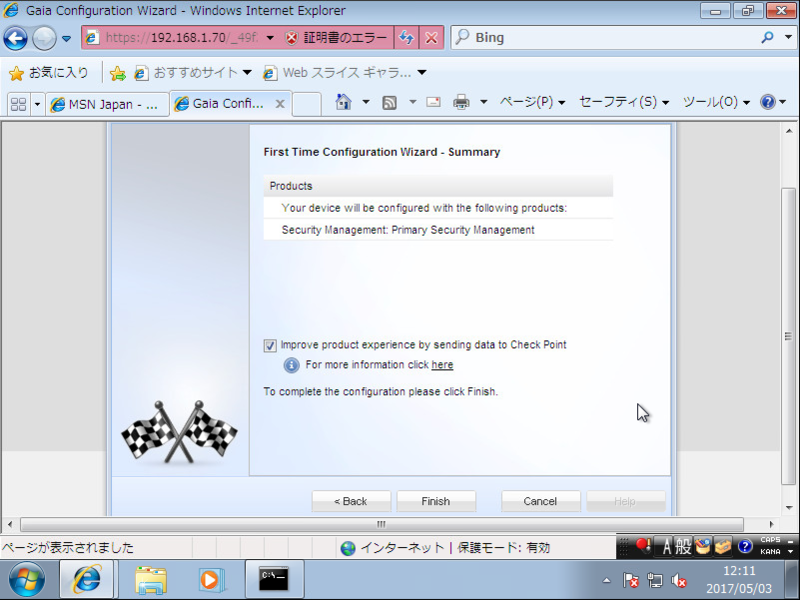
Task: Click the vertical scrollbar up arrow
Action: click(788, 131)
